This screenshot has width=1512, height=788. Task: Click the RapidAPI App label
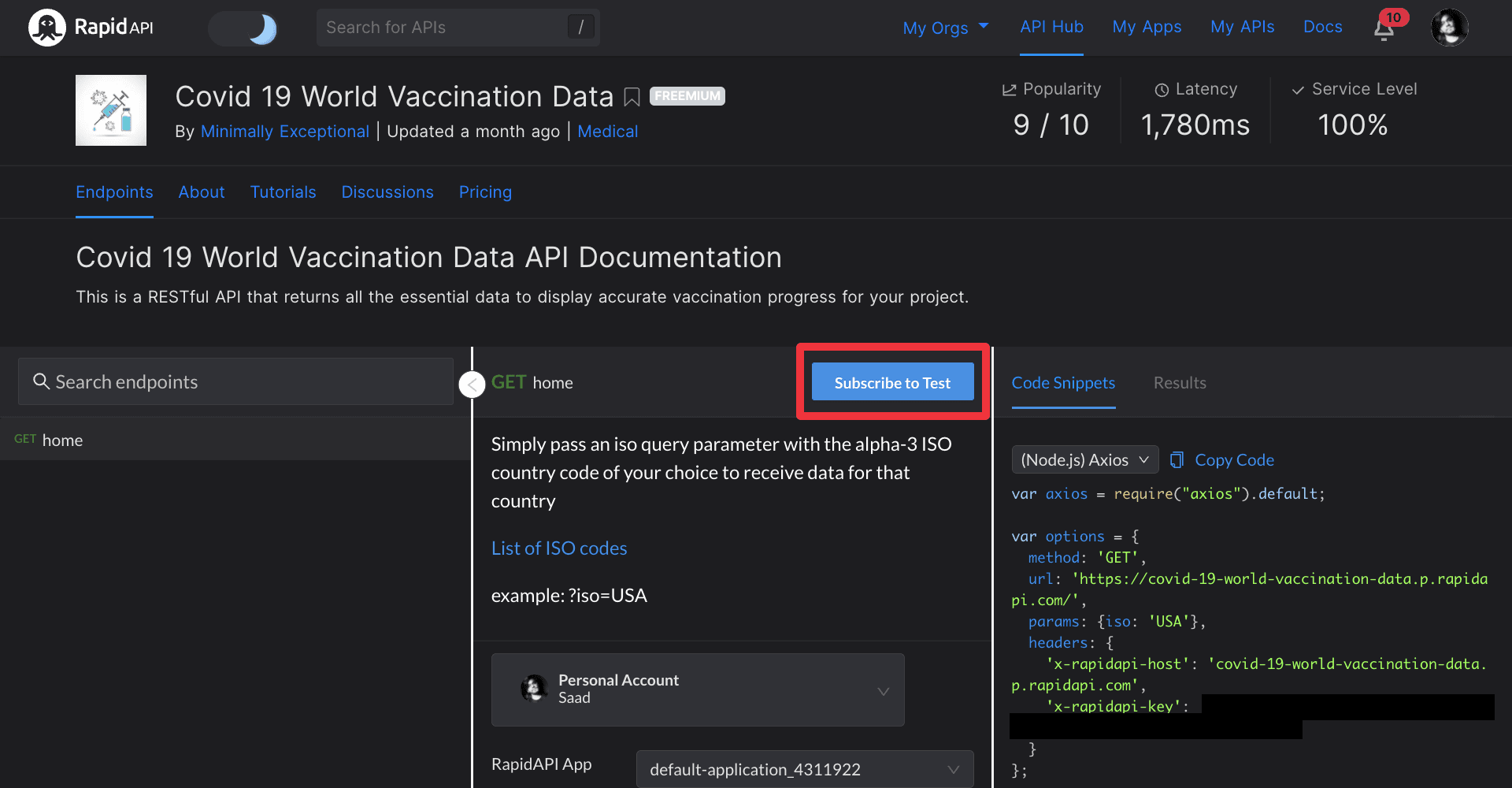click(x=542, y=764)
